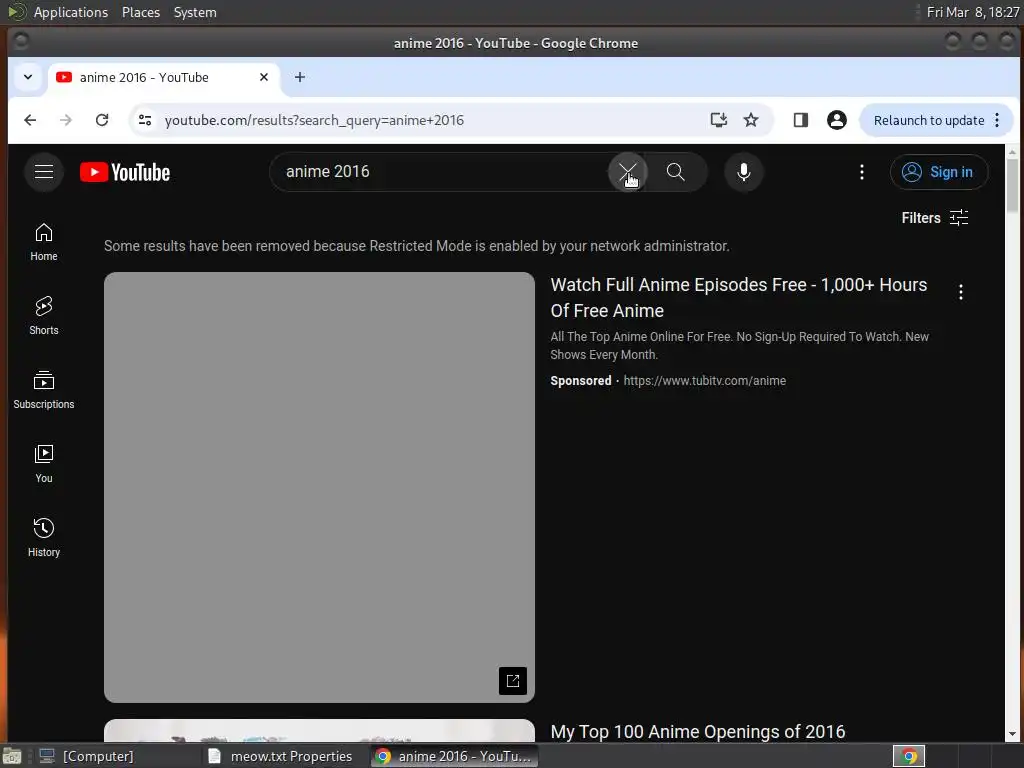Viewport: 1024px width, 768px height.
Task: Open the You section in the sidebar
Action: coord(44,464)
